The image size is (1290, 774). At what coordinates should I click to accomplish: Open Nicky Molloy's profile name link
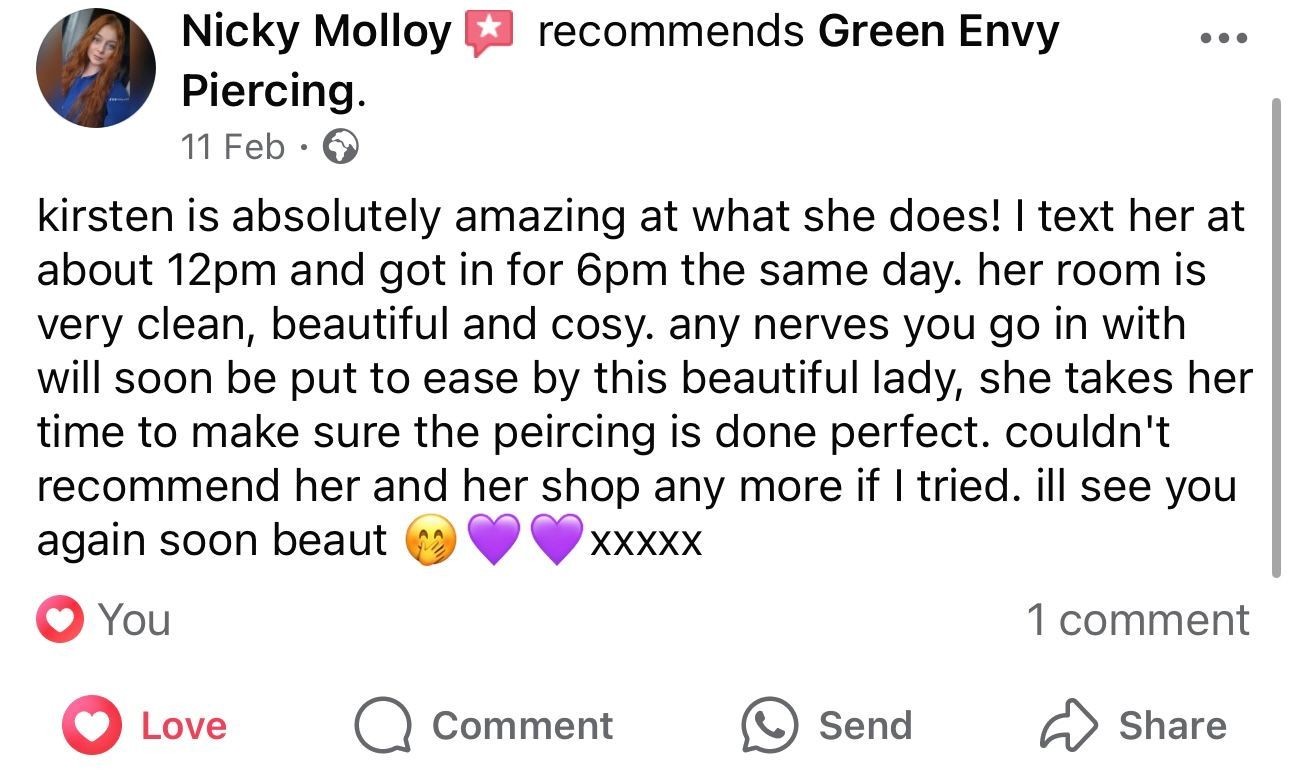pos(316,32)
